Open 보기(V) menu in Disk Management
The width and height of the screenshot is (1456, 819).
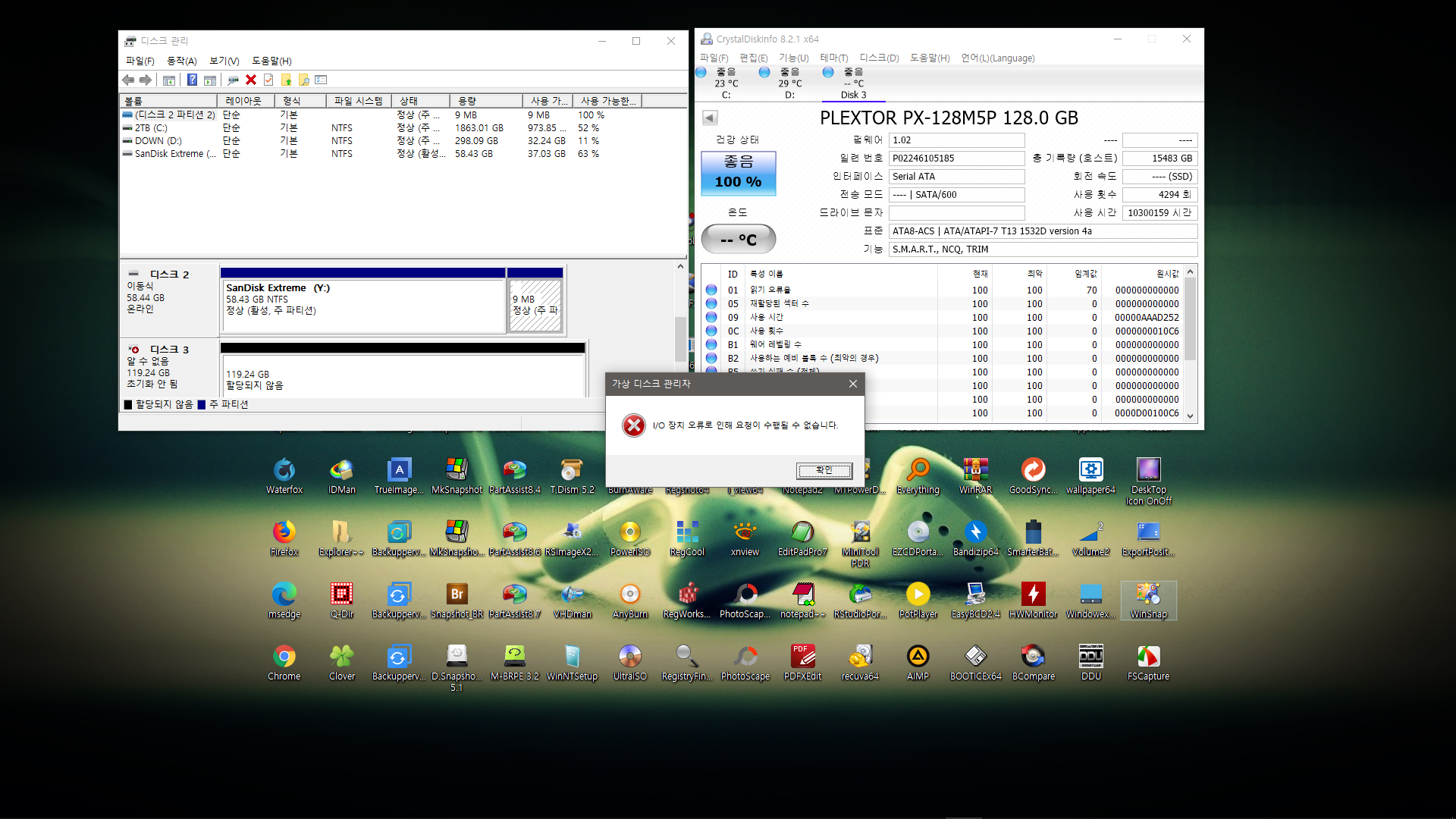[224, 61]
